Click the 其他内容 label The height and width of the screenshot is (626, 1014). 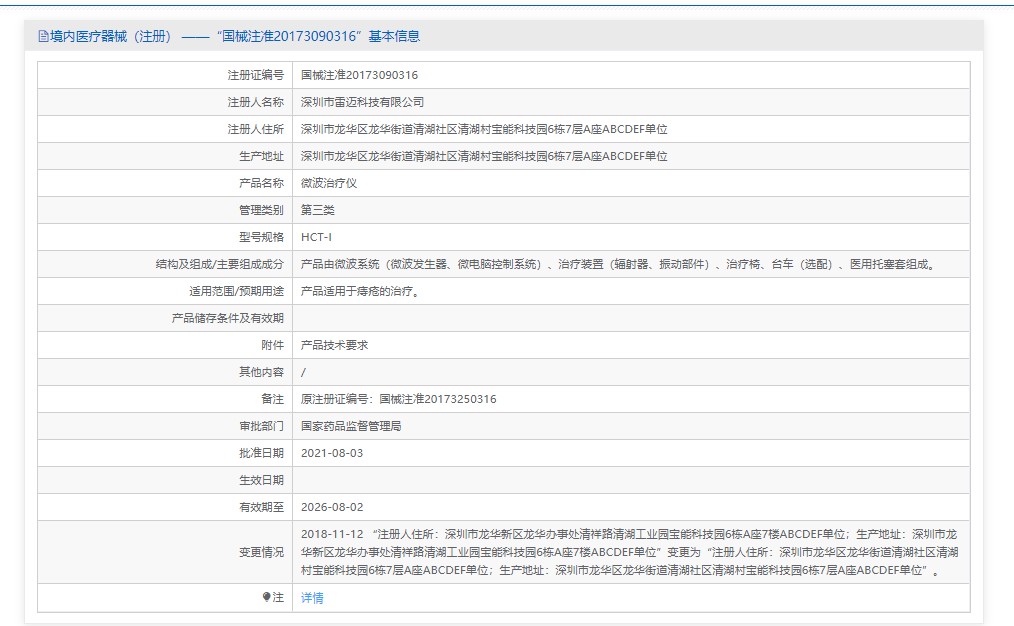pos(261,372)
